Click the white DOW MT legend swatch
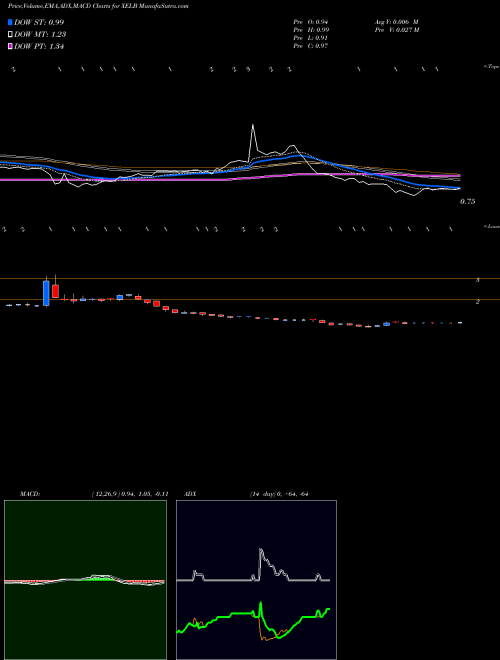The width and height of the screenshot is (500, 660). (x=11, y=35)
